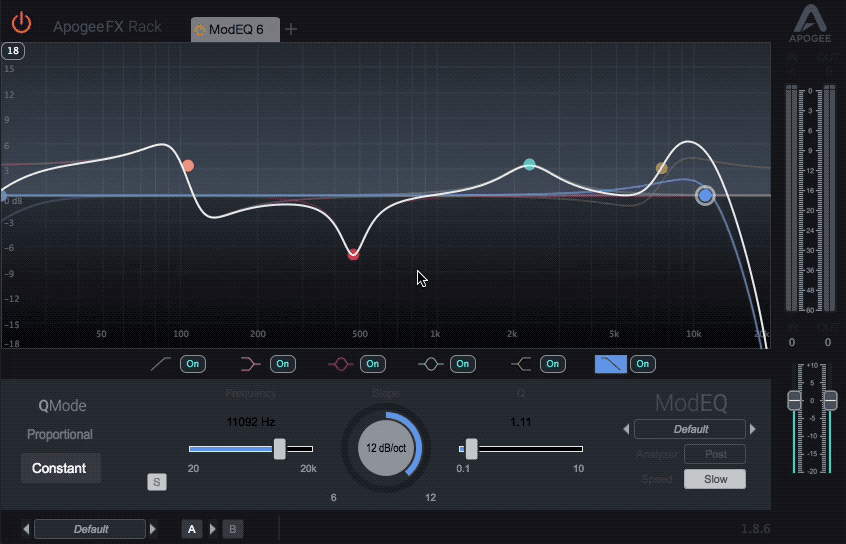The height and width of the screenshot is (544, 846).
Task: Click the output gain fader handle
Action: (830, 401)
